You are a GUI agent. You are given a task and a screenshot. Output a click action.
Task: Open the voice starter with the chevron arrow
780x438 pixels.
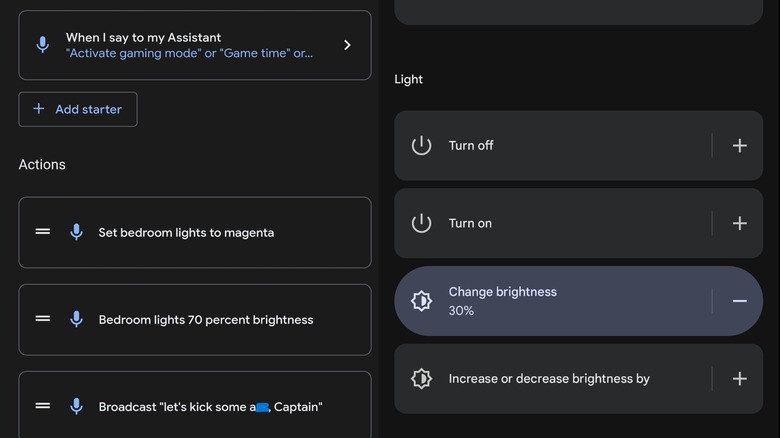coord(347,45)
